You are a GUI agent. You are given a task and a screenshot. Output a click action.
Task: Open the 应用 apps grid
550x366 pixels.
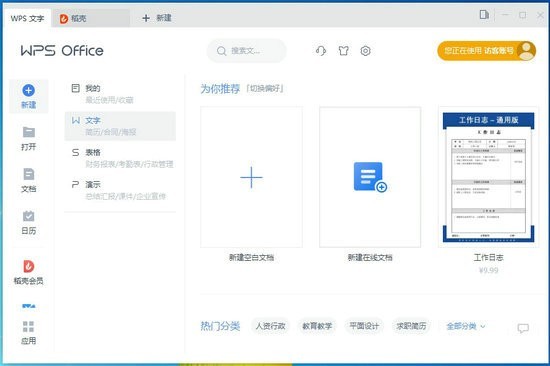coord(28,332)
